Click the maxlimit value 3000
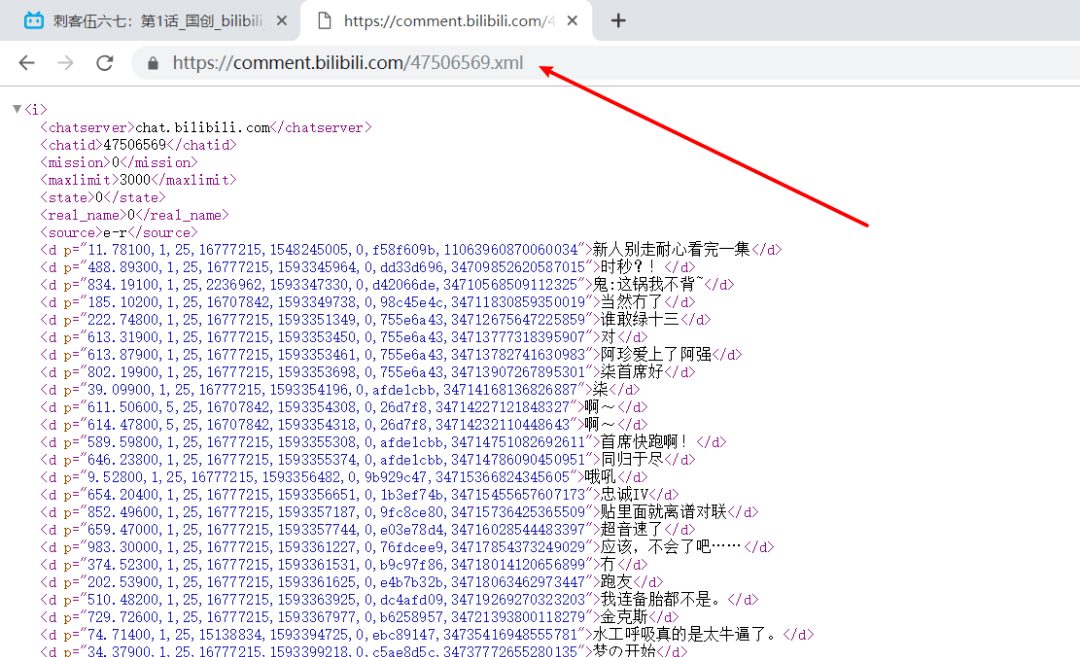Viewport: 1080px width, 657px height. pyautogui.click(x=135, y=180)
